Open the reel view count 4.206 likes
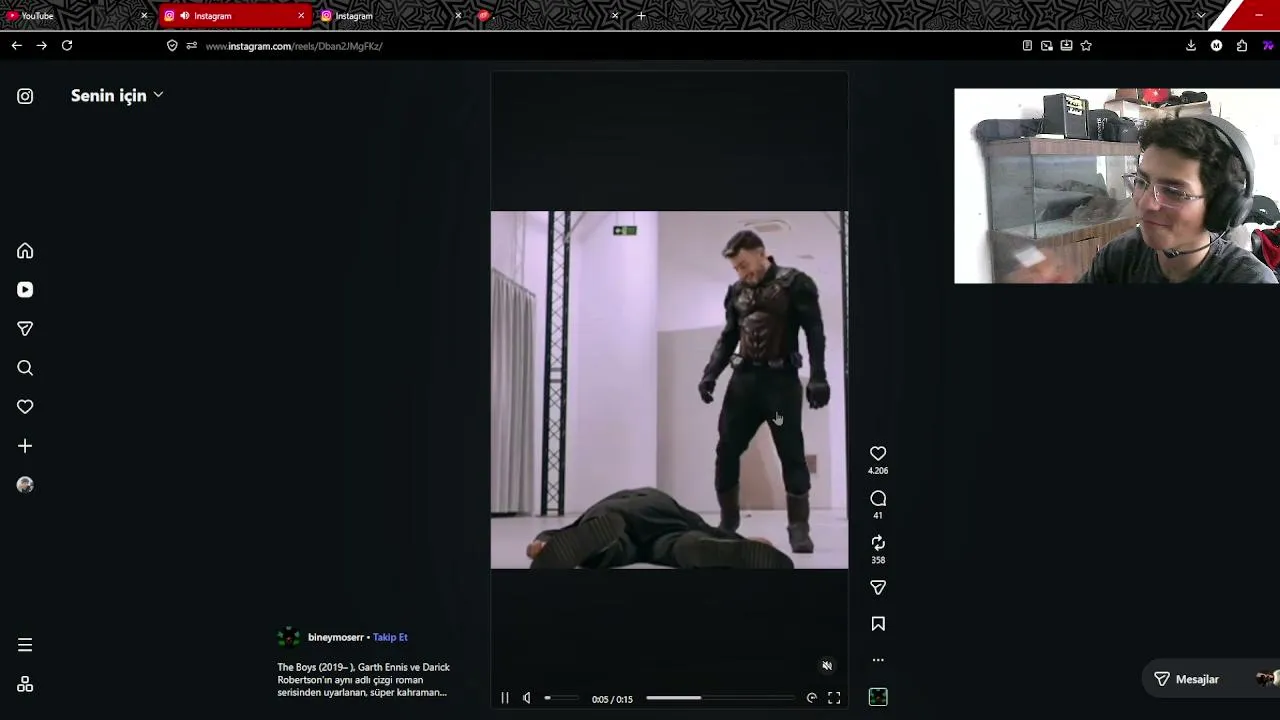 [x=878, y=471]
